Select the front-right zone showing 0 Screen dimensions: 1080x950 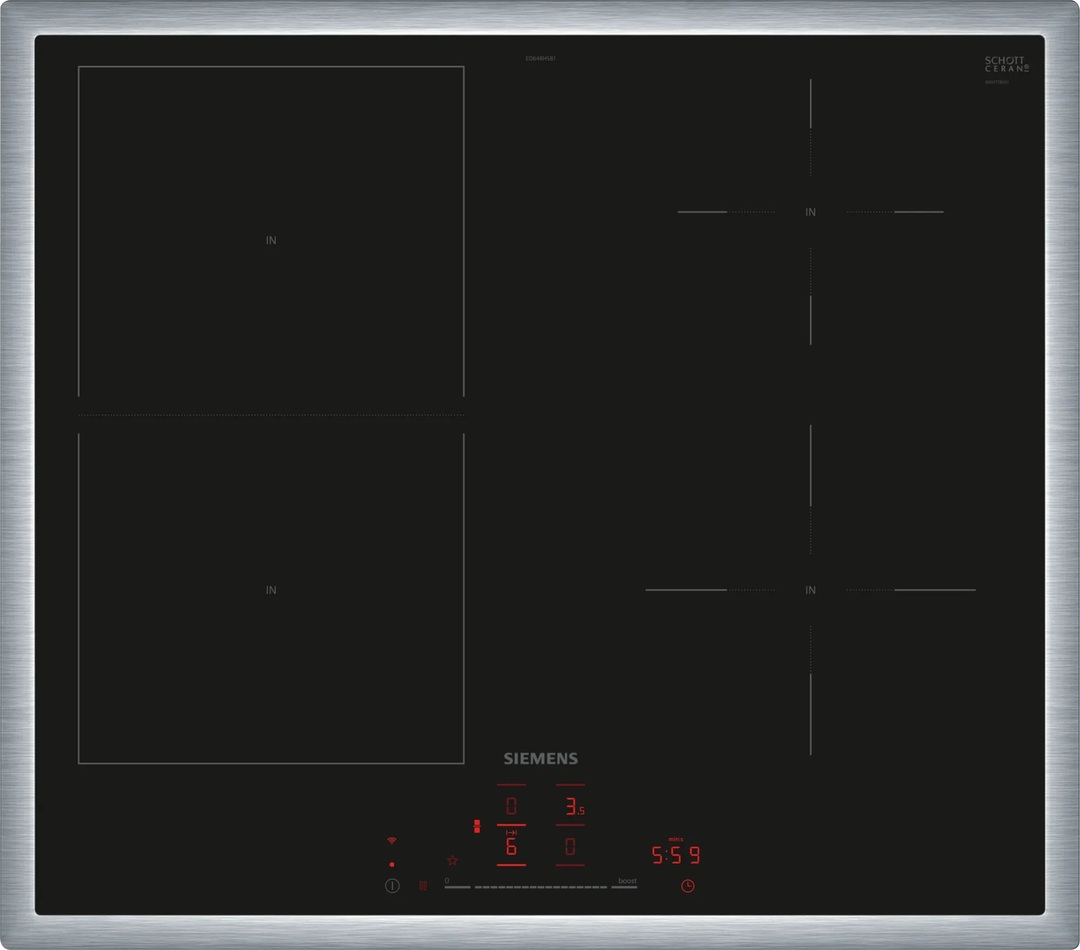point(571,847)
